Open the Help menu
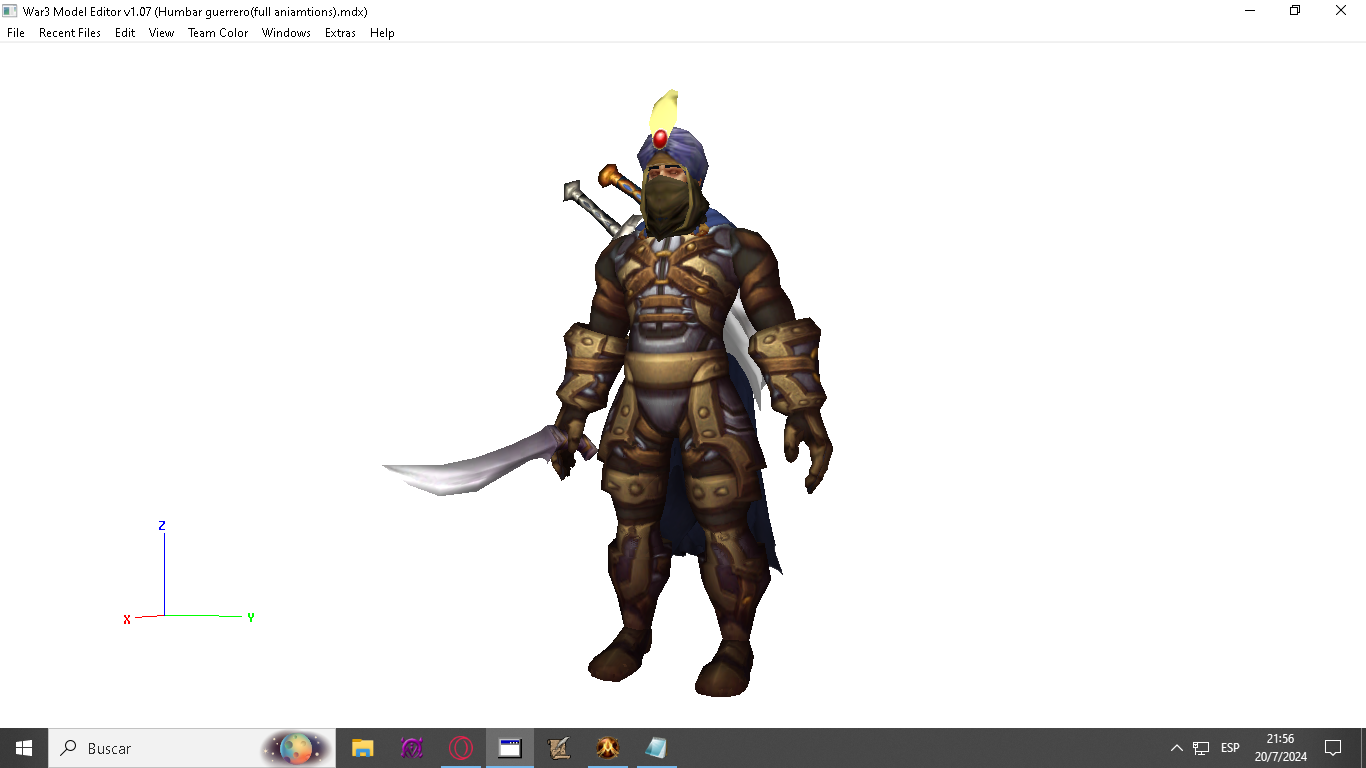This screenshot has width=1366, height=768. pos(382,33)
